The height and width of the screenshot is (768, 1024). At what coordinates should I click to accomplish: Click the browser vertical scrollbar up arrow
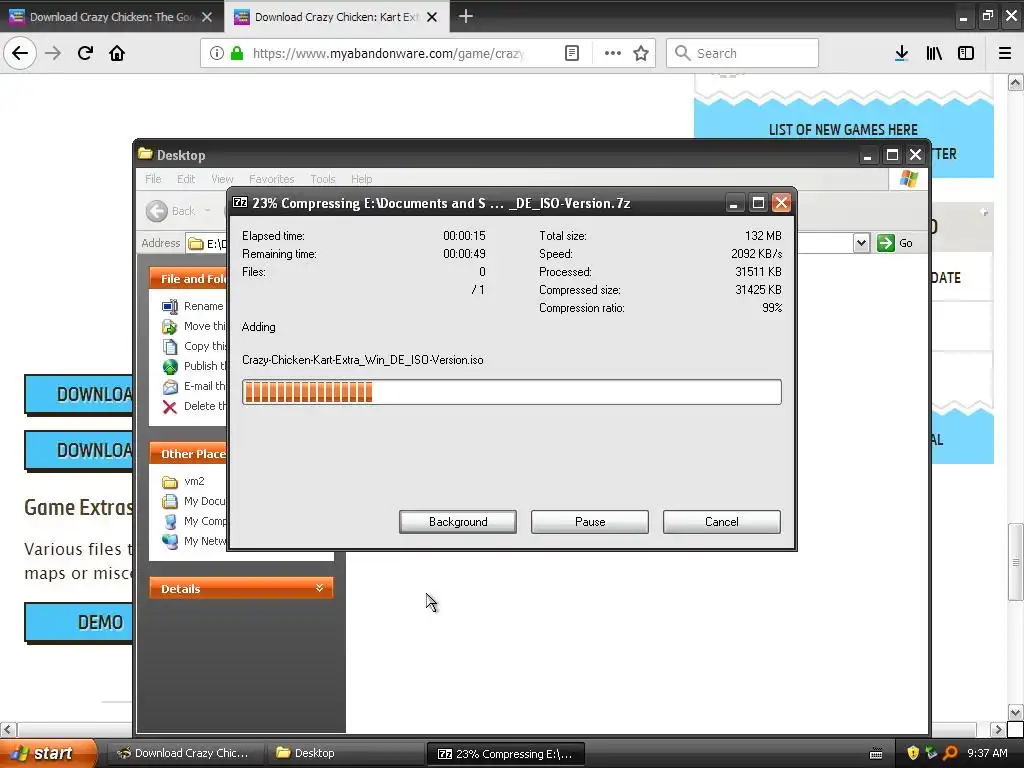click(1016, 82)
